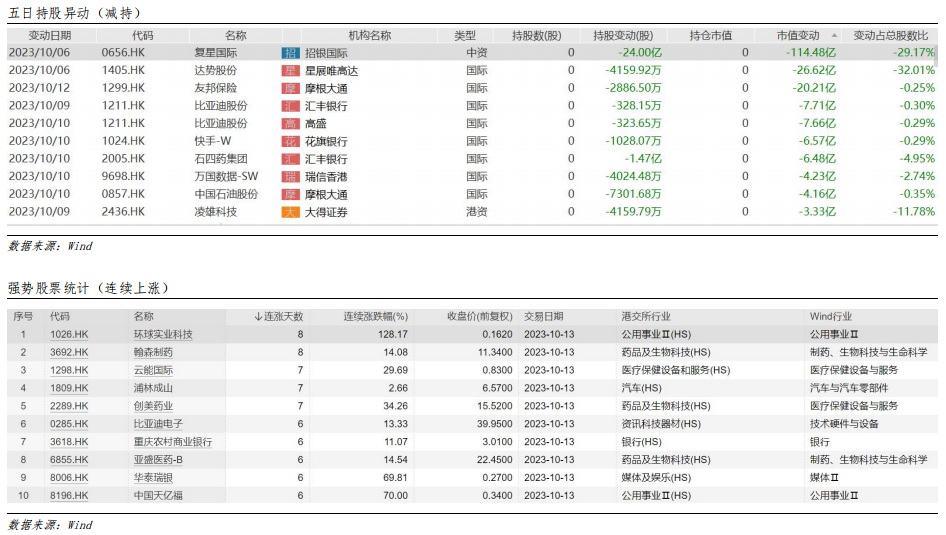Select the 39.9500 closing price cell
Image resolution: width=946 pixels, height=535 pixels.
click(495, 424)
